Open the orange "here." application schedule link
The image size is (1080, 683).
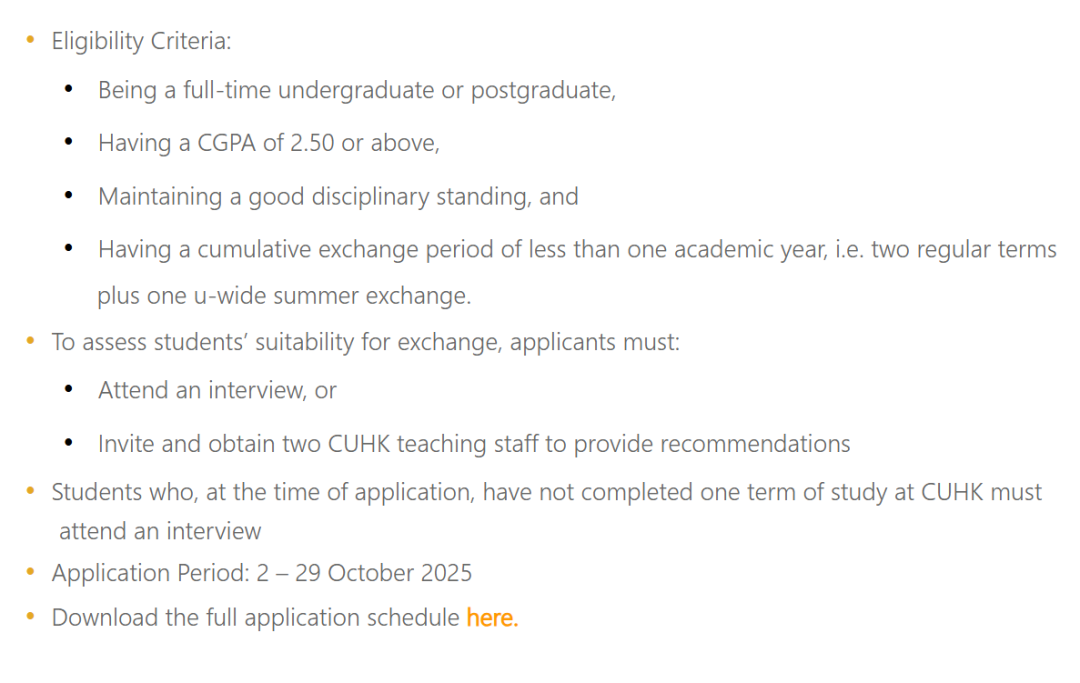(x=492, y=618)
